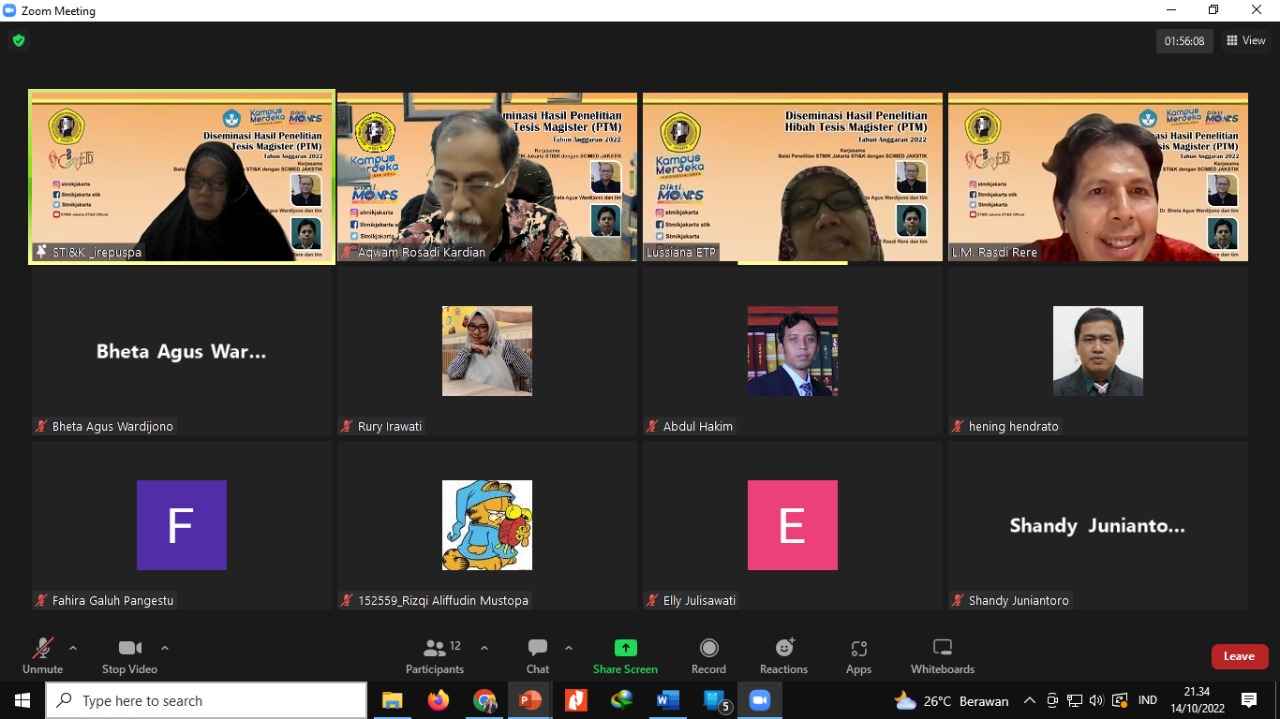Expand the arrow next to Participants
Image resolution: width=1280 pixels, height=719 pixels.
point(484,648)
